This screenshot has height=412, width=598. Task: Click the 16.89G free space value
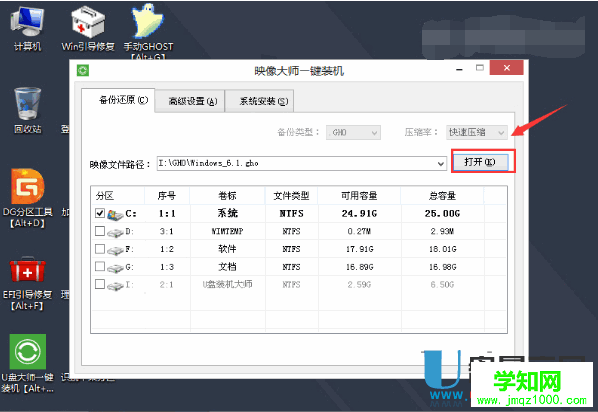359,267
